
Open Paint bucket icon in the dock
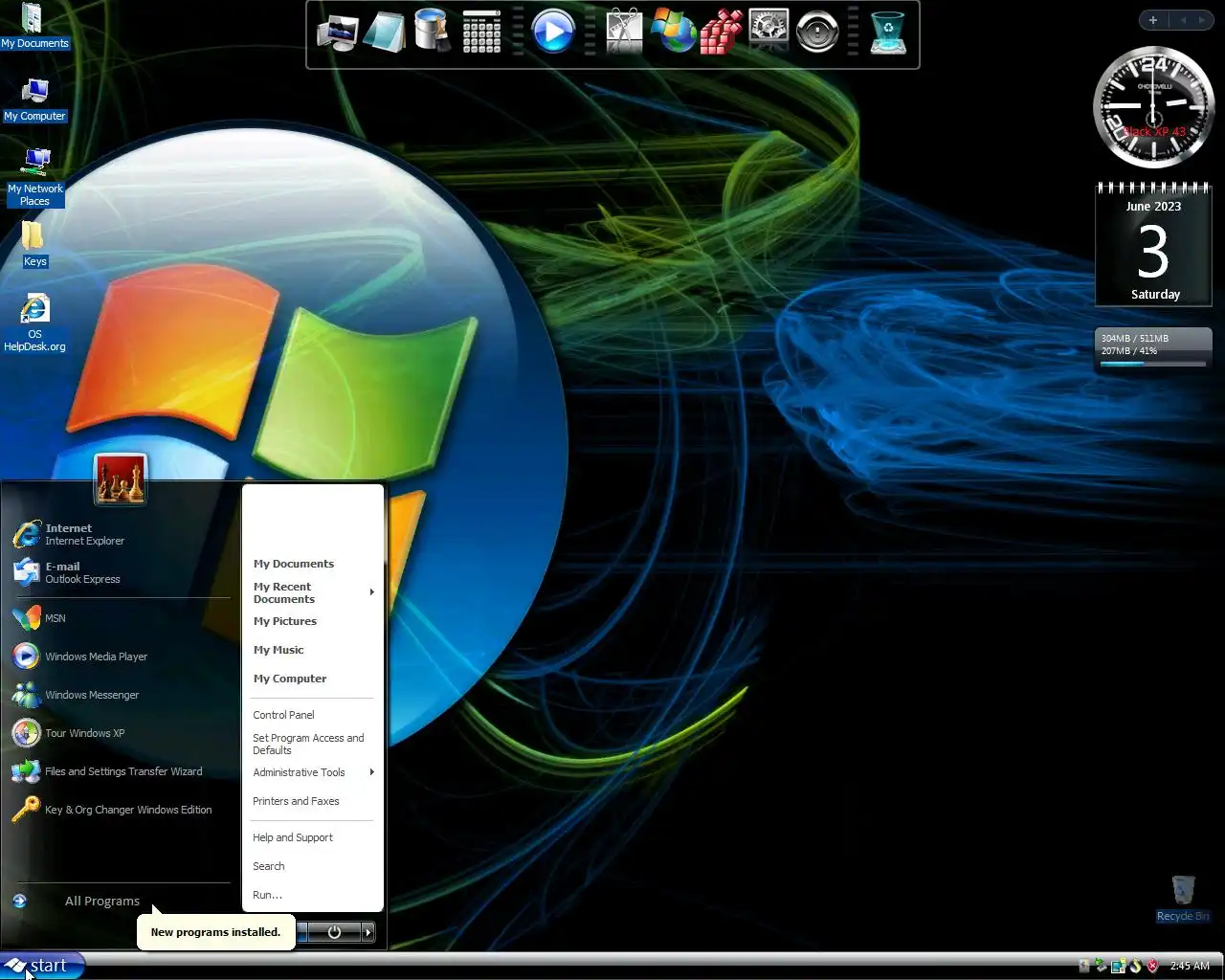433,31
